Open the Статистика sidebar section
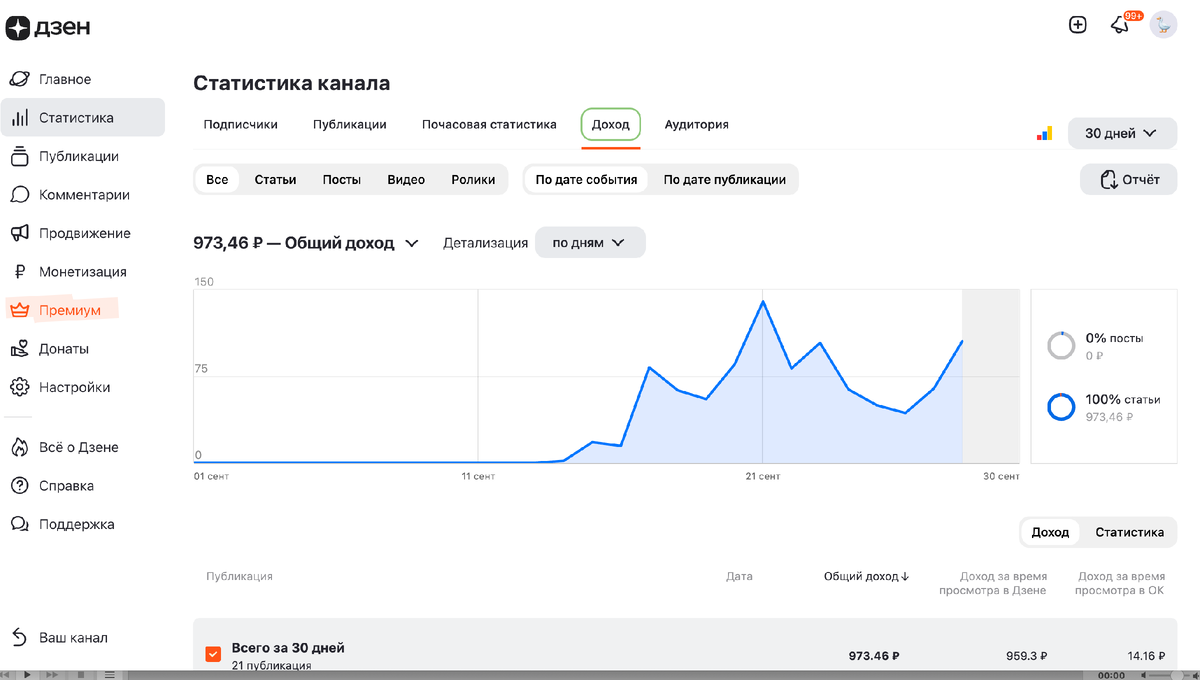Image resolution: width=1200 pixels, height=680 pixels. point(82,117)
